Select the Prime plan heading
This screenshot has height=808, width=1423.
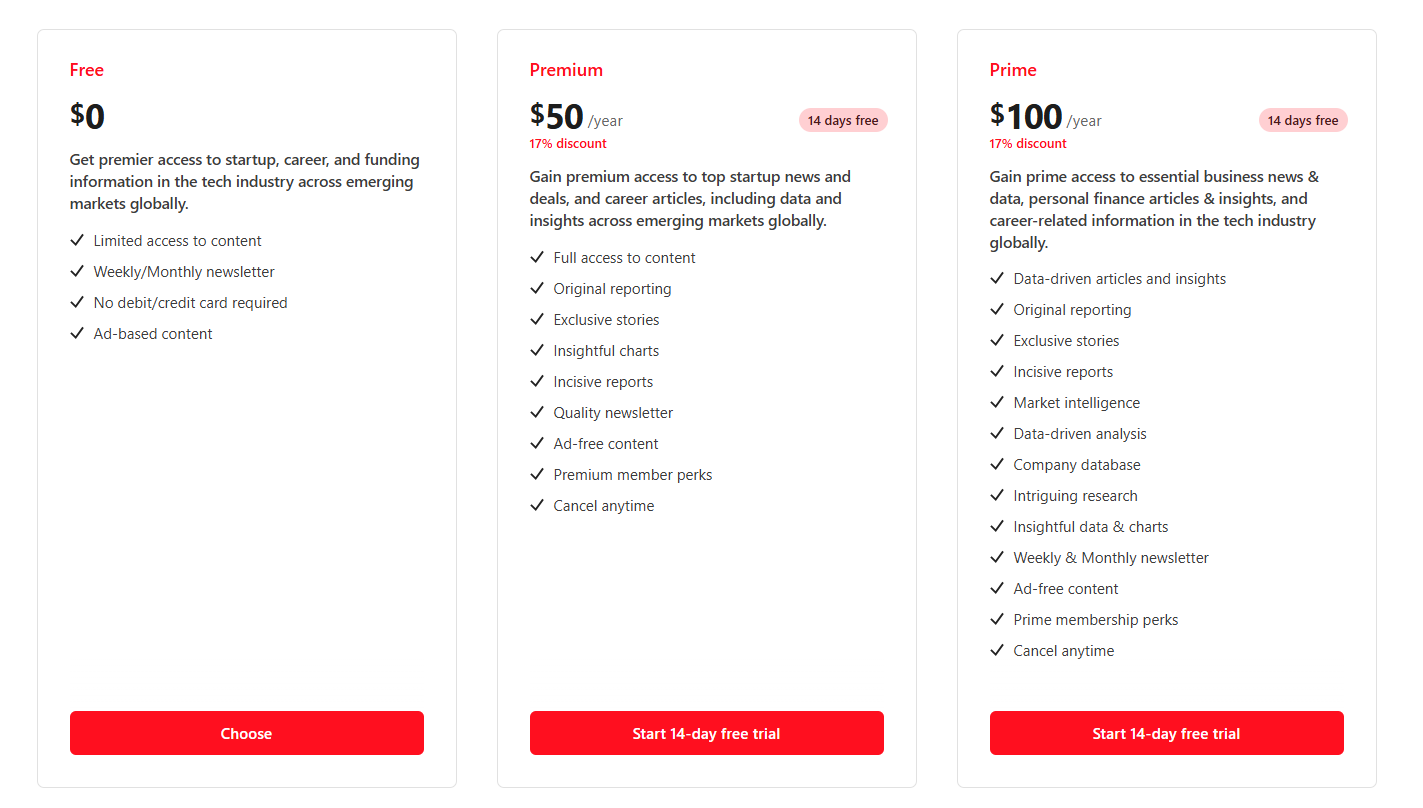pyautogui.click(x=1013, y=70)
